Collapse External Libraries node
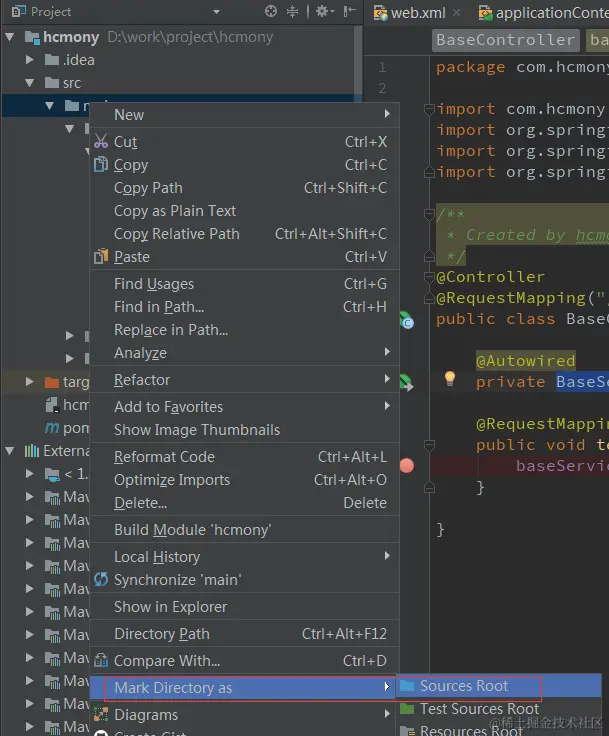 [x=10, y=451]
